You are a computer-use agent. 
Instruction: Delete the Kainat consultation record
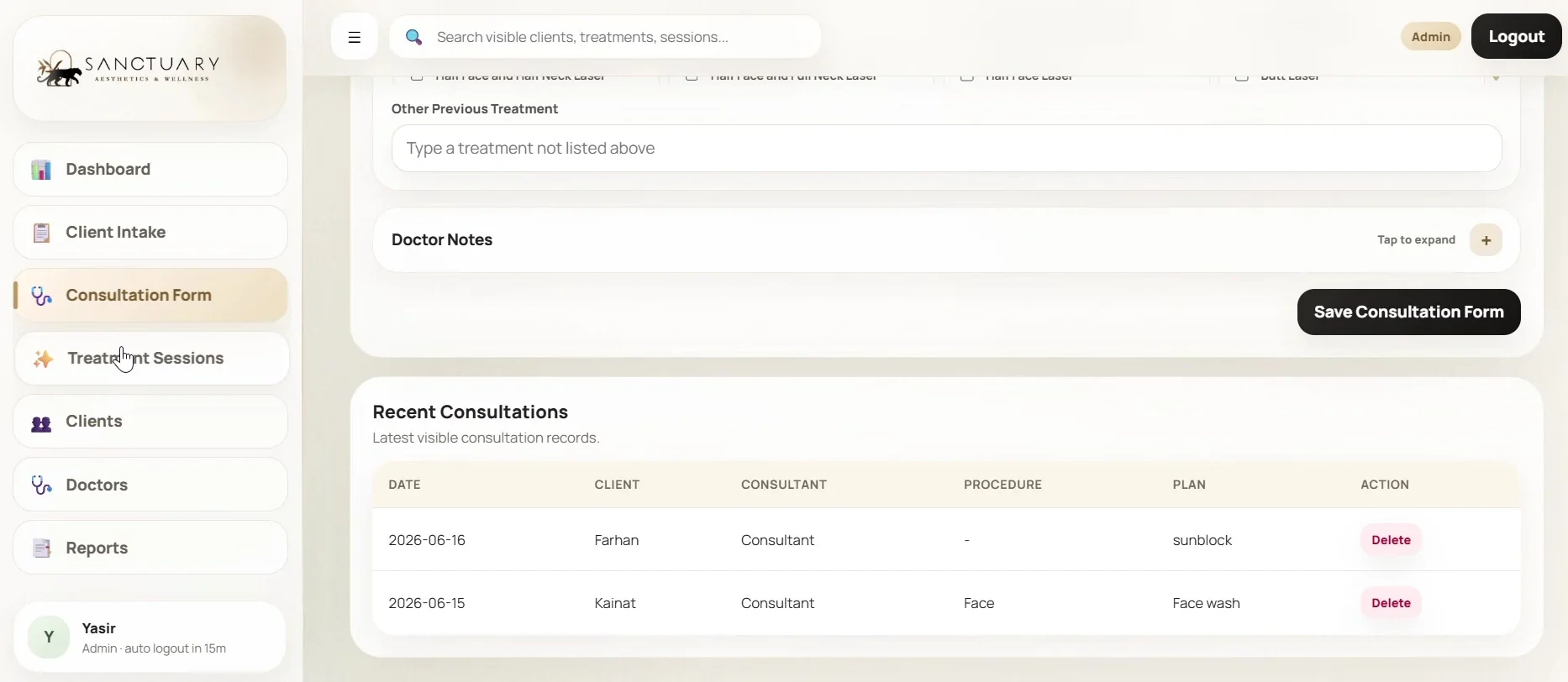click(1391, 603)
